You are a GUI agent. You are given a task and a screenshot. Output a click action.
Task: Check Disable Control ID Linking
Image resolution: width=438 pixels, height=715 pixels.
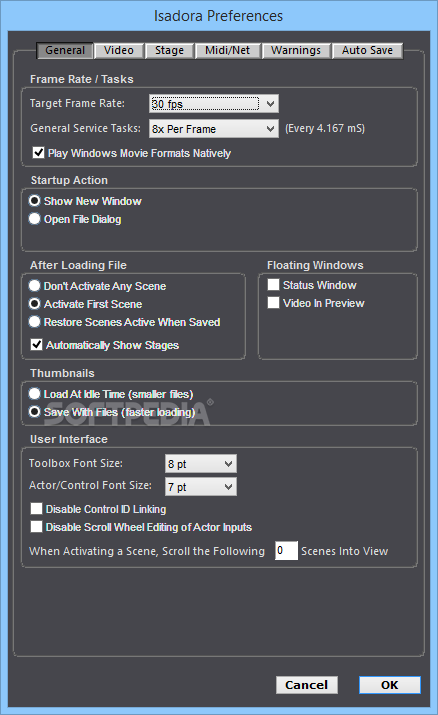pos(36,508)
